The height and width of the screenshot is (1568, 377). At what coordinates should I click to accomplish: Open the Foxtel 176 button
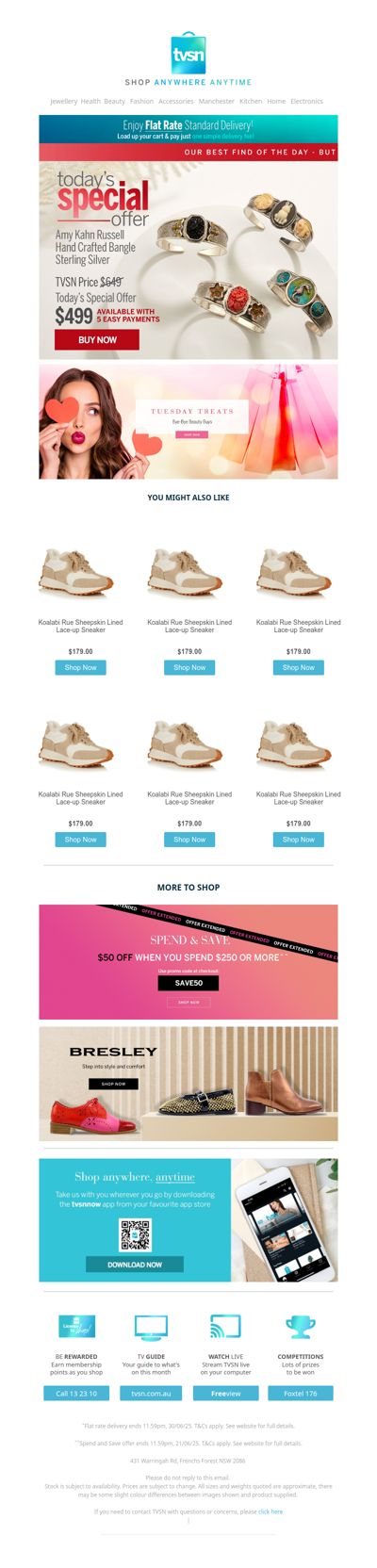tap(301, 1393)
